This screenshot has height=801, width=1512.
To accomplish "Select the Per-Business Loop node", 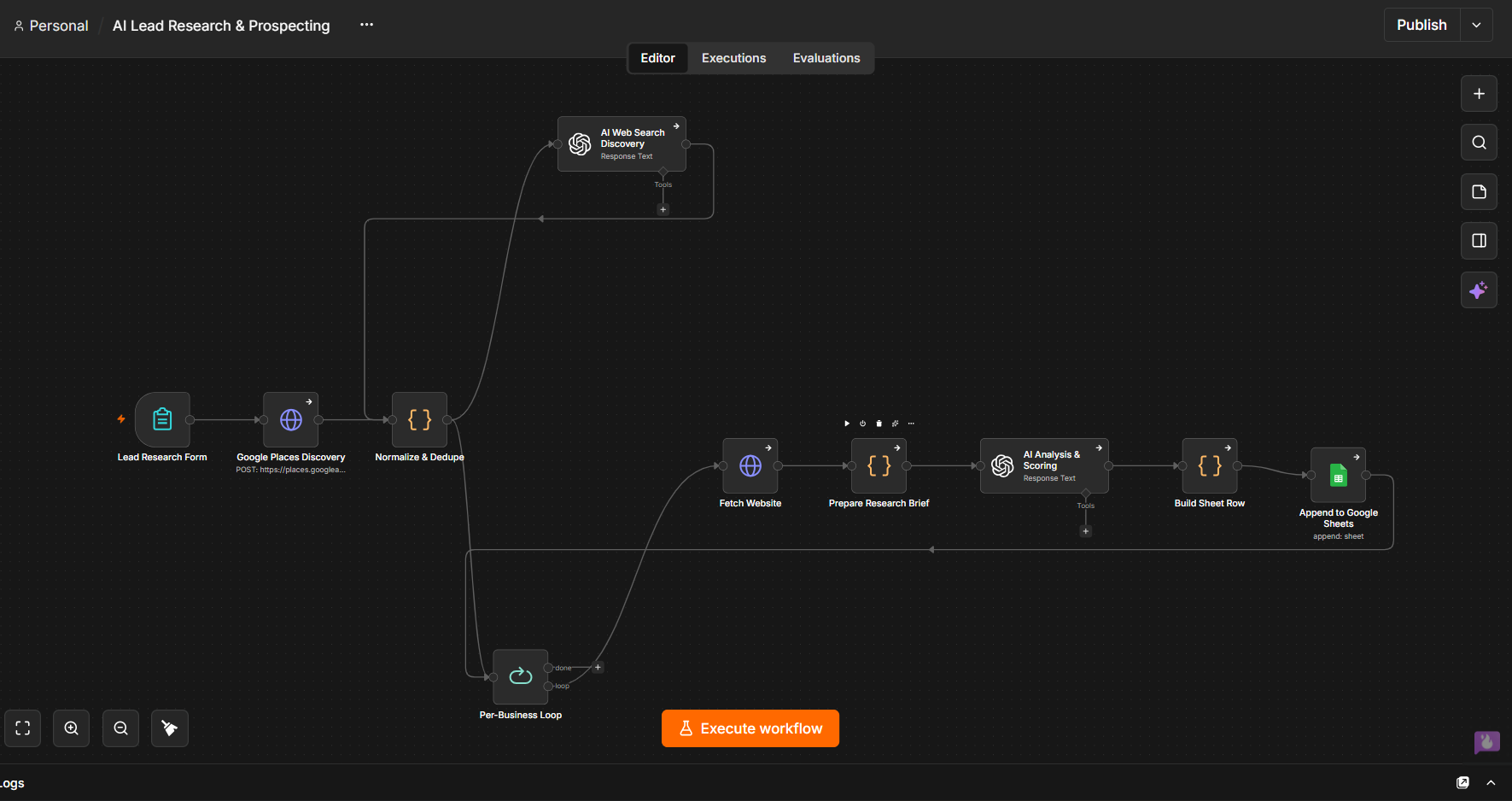I will (x=521, y=677).
